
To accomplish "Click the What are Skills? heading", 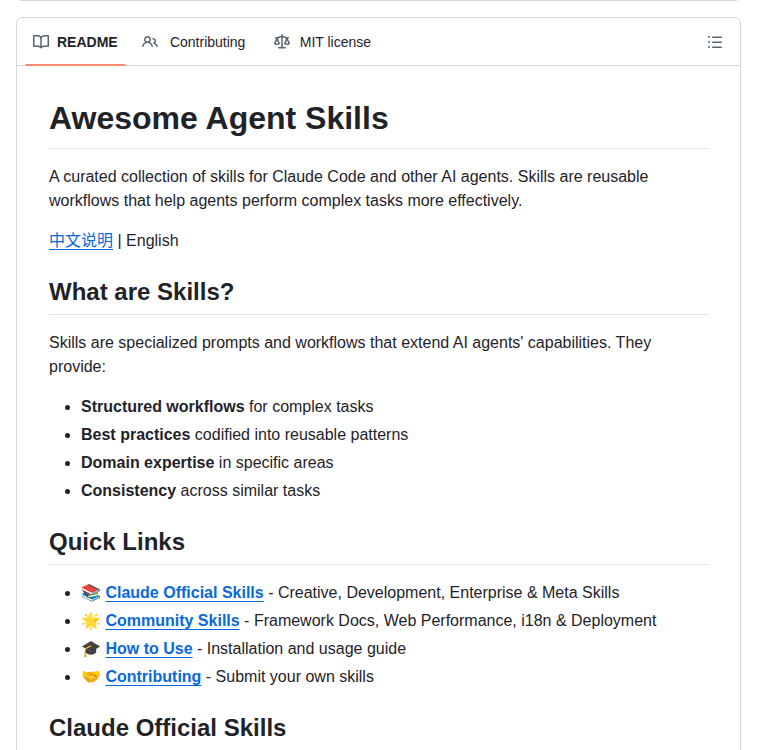I will tap(141, 292).
